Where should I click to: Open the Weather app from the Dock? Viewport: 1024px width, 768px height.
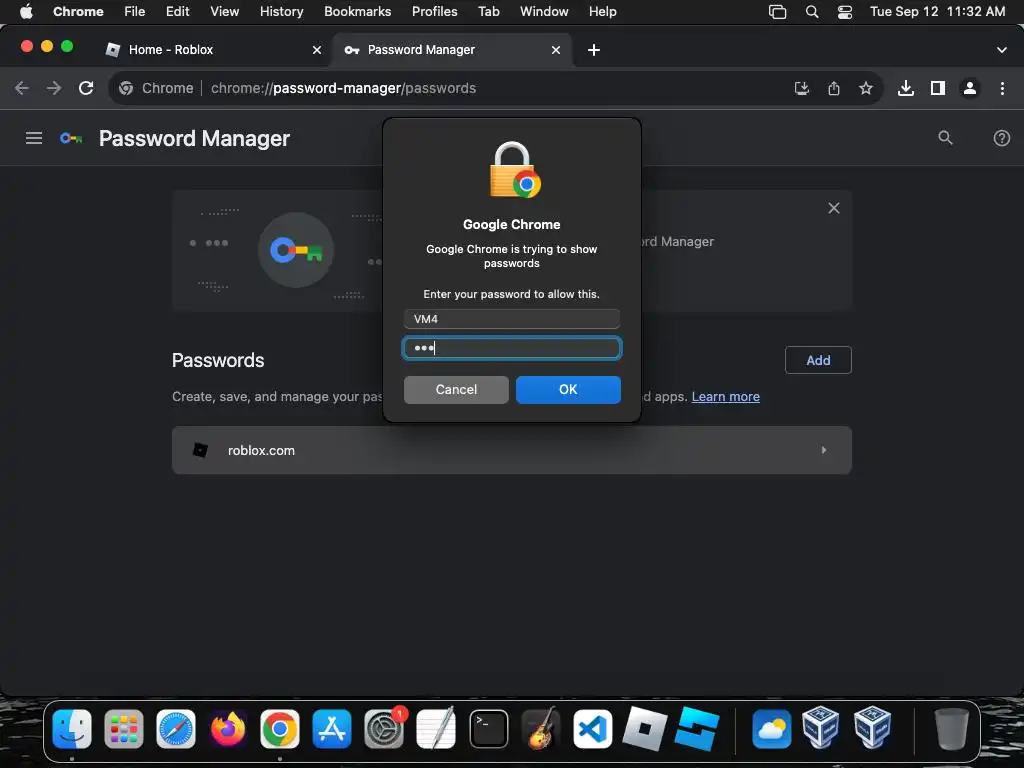pos(771,728)
